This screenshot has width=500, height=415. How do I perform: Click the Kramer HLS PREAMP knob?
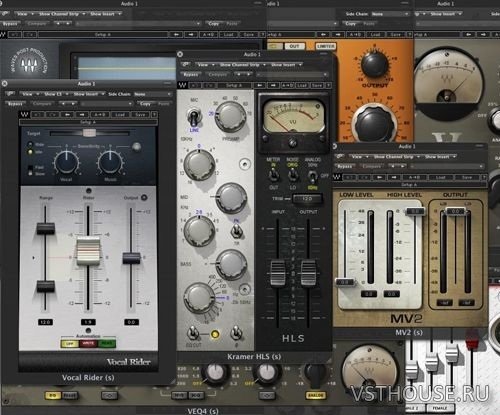pos(230,116)
